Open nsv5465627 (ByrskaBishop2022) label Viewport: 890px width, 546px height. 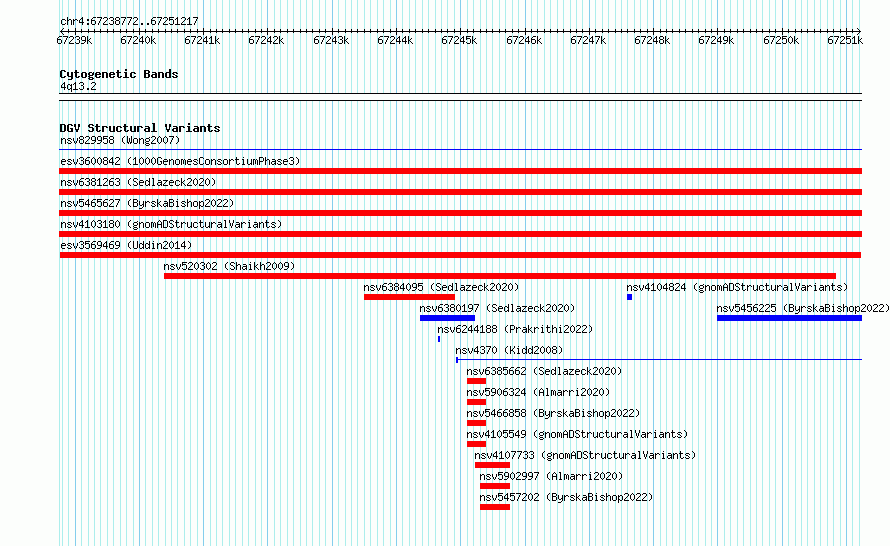(x=147, y=203)
